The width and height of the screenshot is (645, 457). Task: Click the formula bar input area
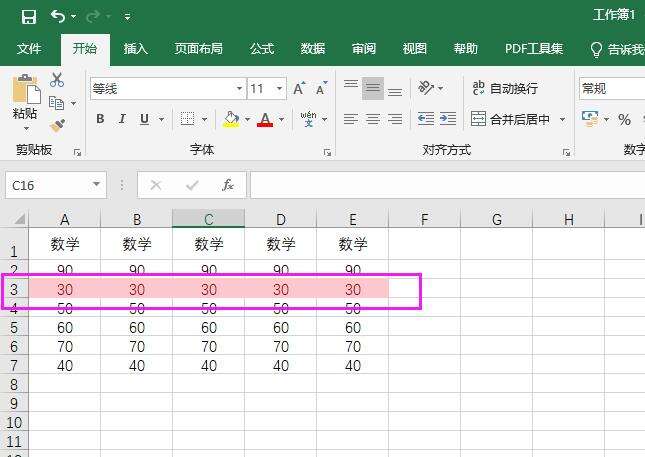pos(448,185)
